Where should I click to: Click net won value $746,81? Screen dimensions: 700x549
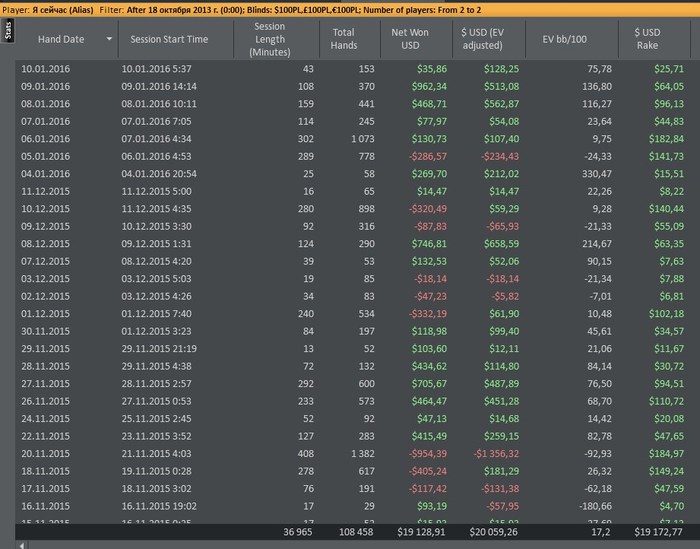429,244
